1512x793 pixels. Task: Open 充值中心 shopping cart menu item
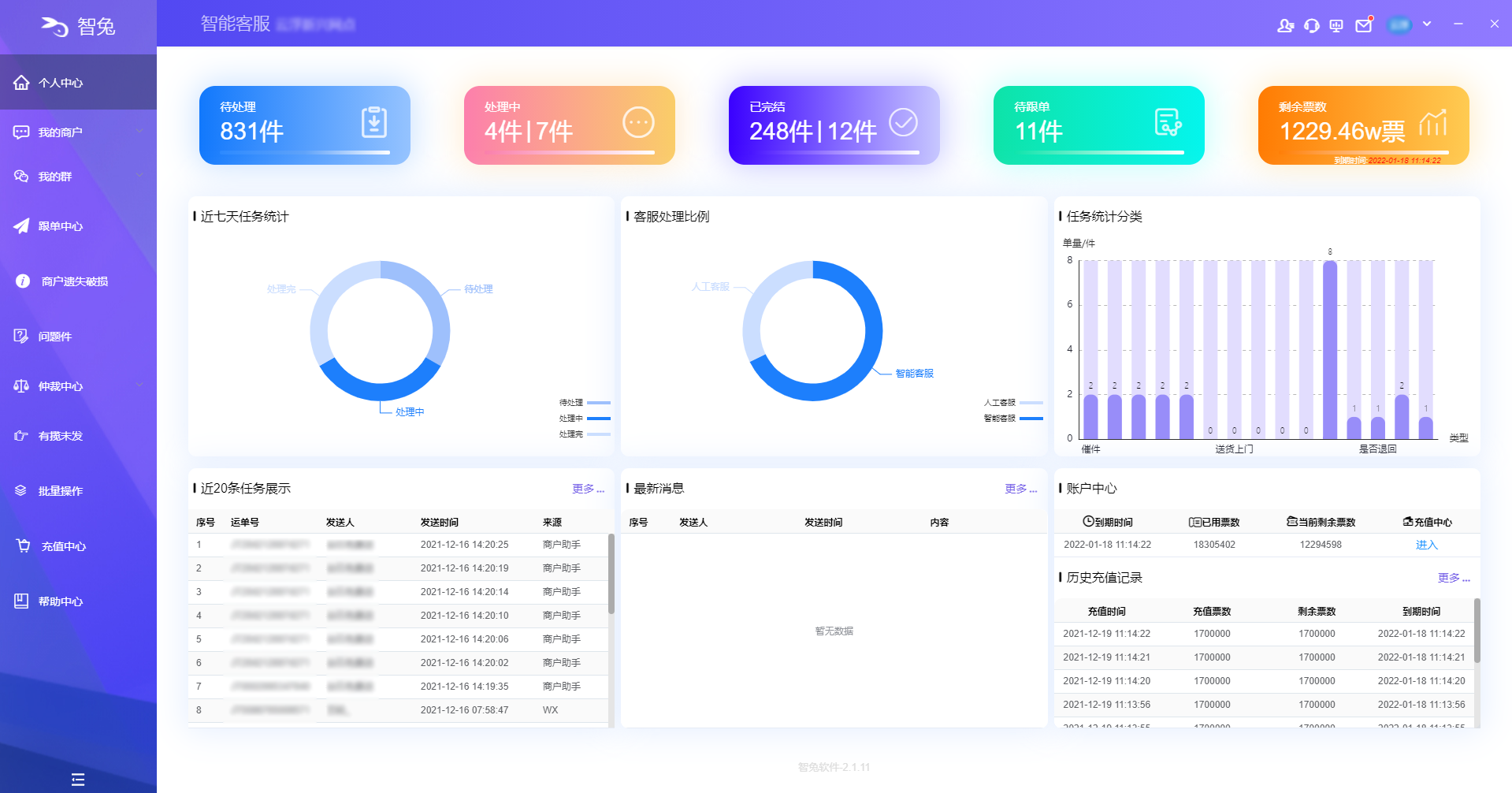coord(78,546)
